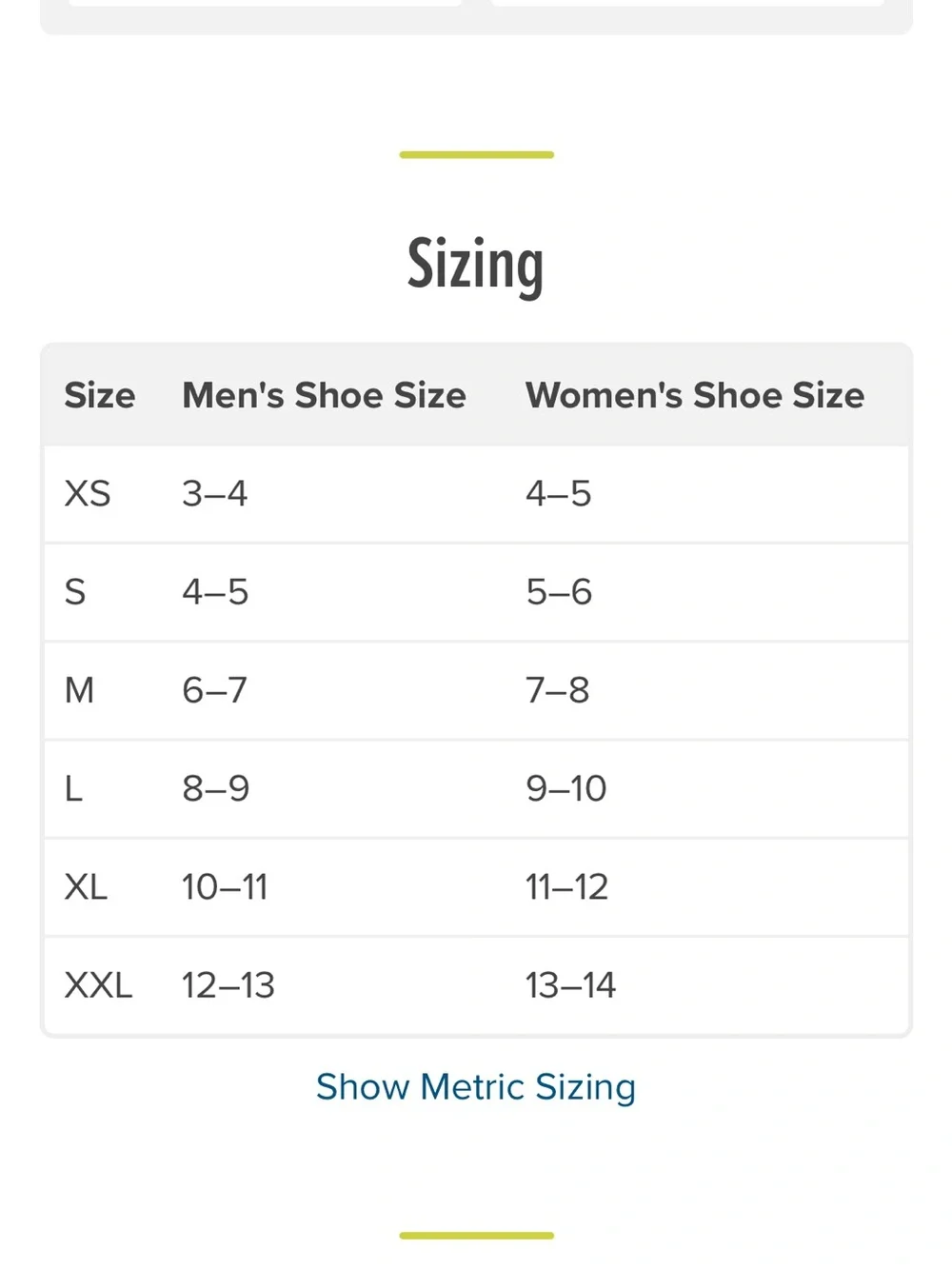Screen dimensions: 952x1269
Task: Select the men's 3–4 size cell
Action: pos(215,493)
